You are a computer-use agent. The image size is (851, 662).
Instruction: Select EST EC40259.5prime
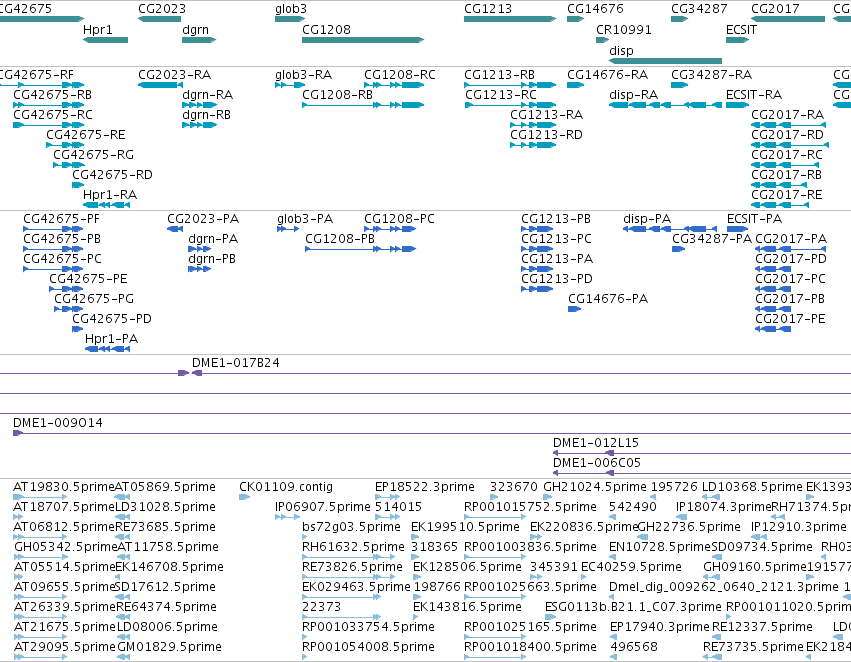click(631, 567)
